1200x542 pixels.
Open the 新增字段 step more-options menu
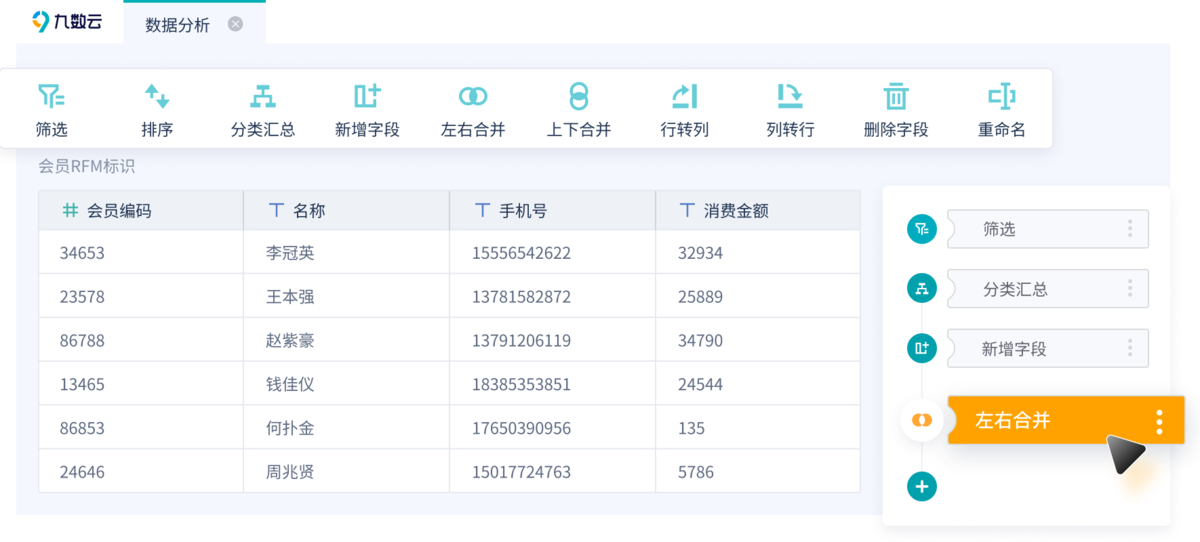[x=1130, y=349]
